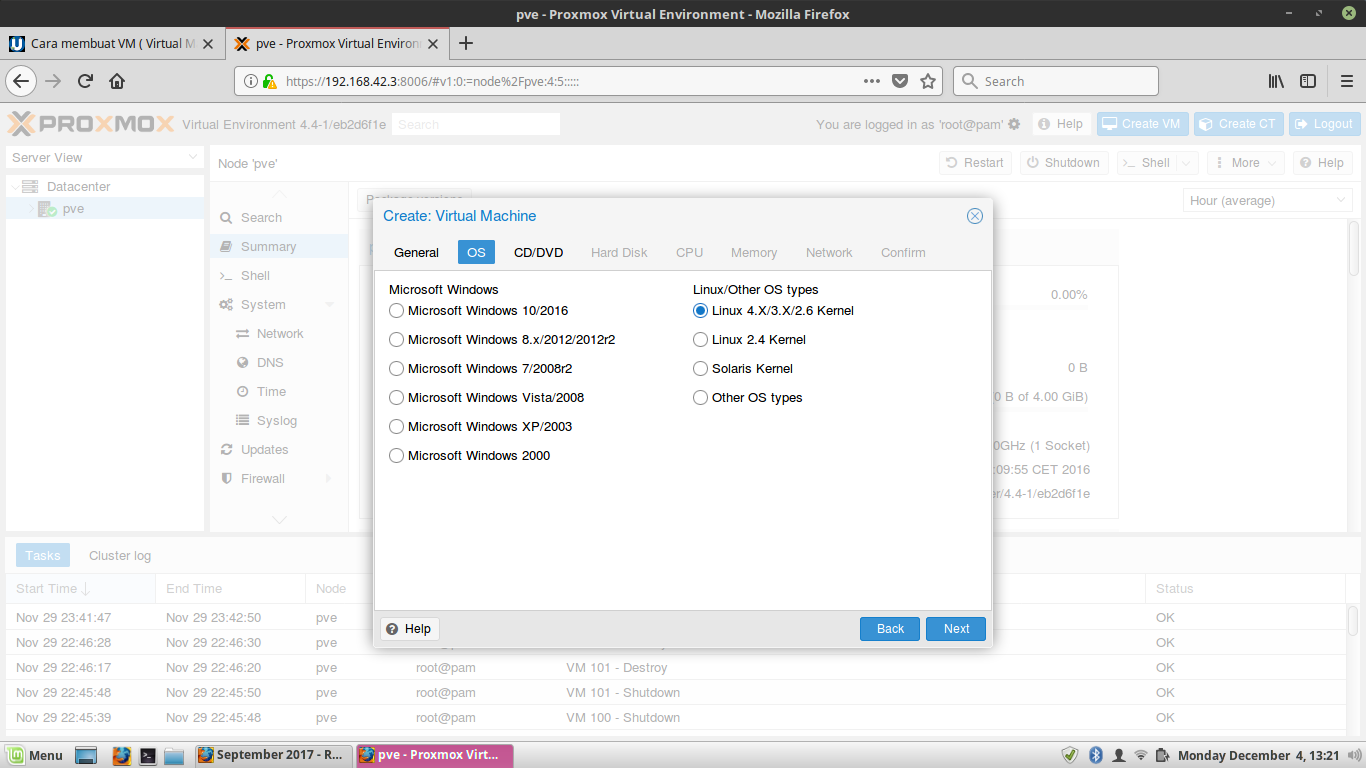Select Linux 4.X/3.X/2.6 Kernel radio

pos(701,311)
